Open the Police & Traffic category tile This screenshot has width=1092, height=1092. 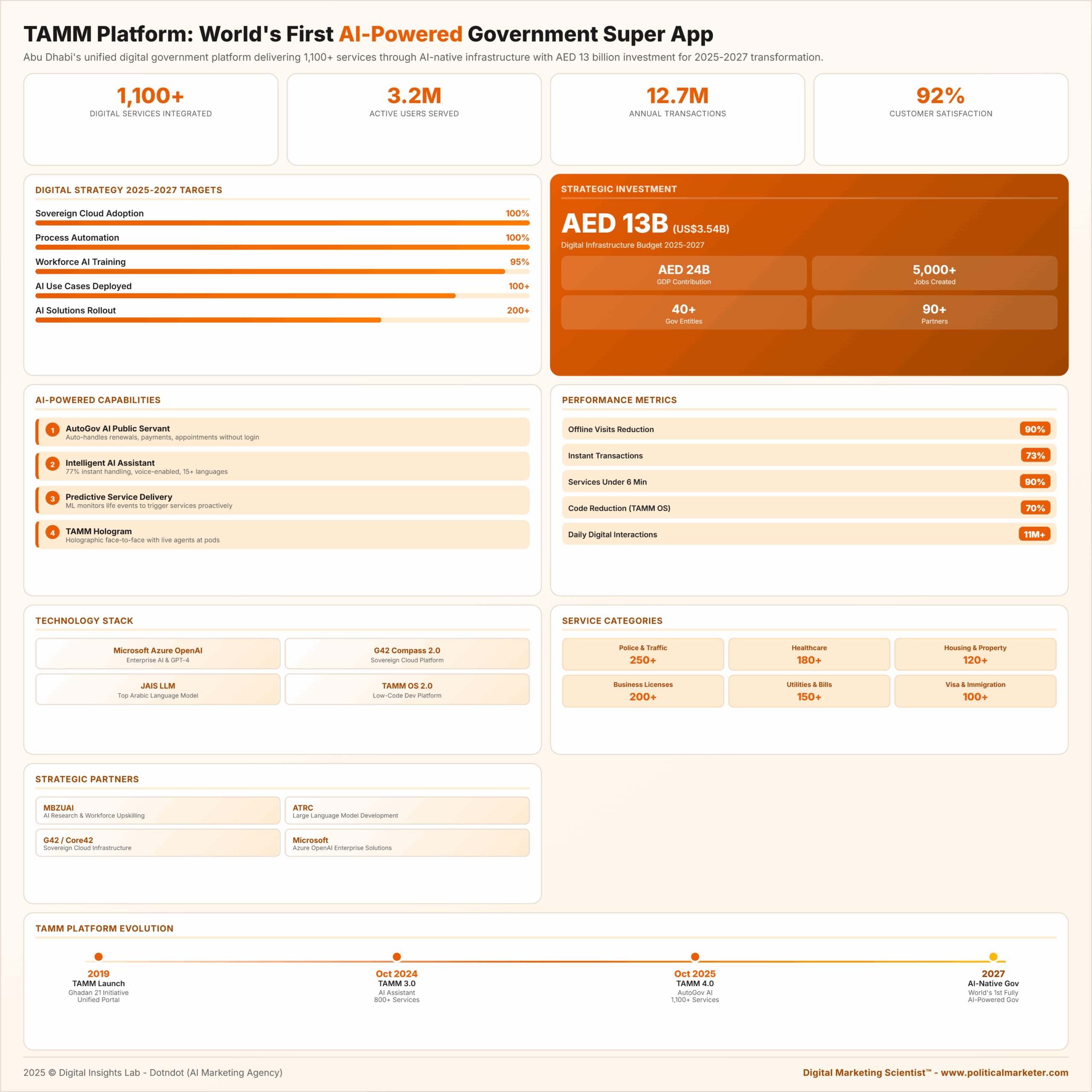[x=643, y=654]
